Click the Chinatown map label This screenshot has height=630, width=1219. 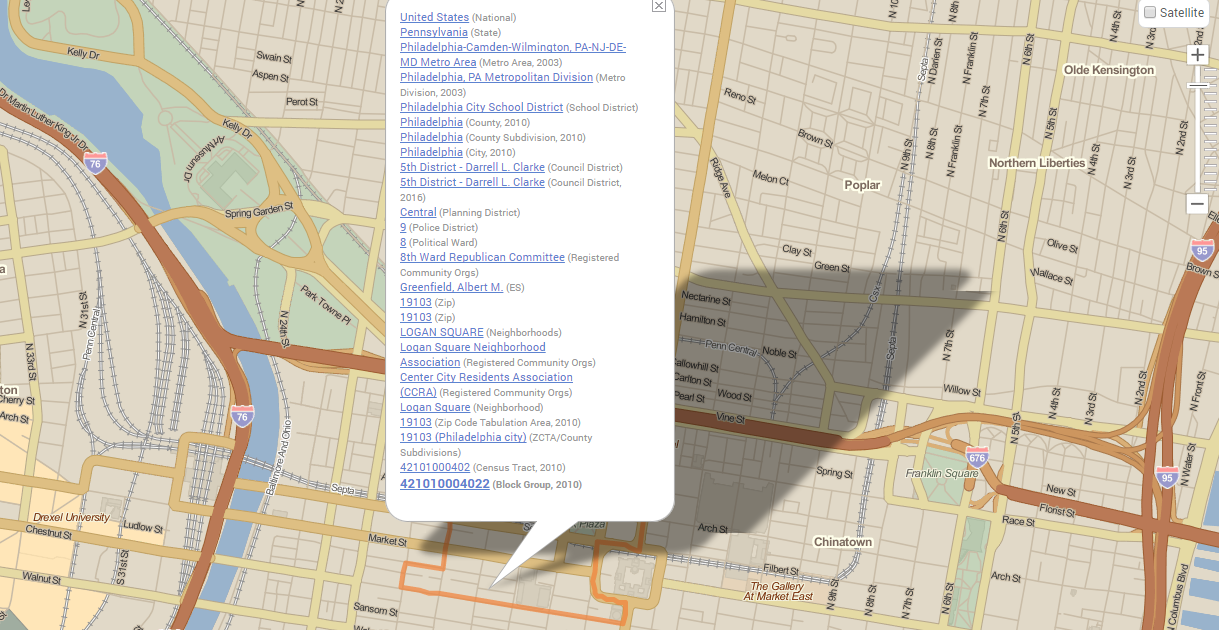843,542
